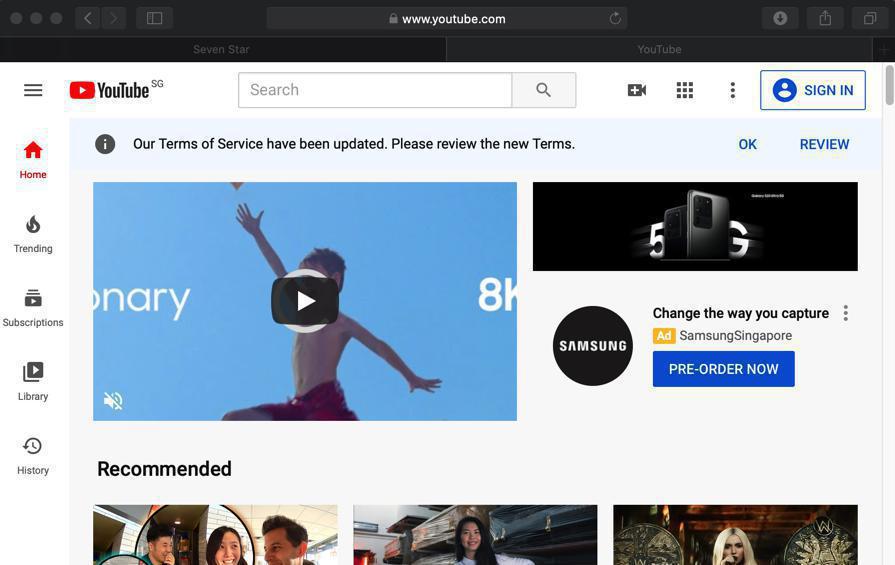Unmute the Samsung ad video

[x=113, y=401]
